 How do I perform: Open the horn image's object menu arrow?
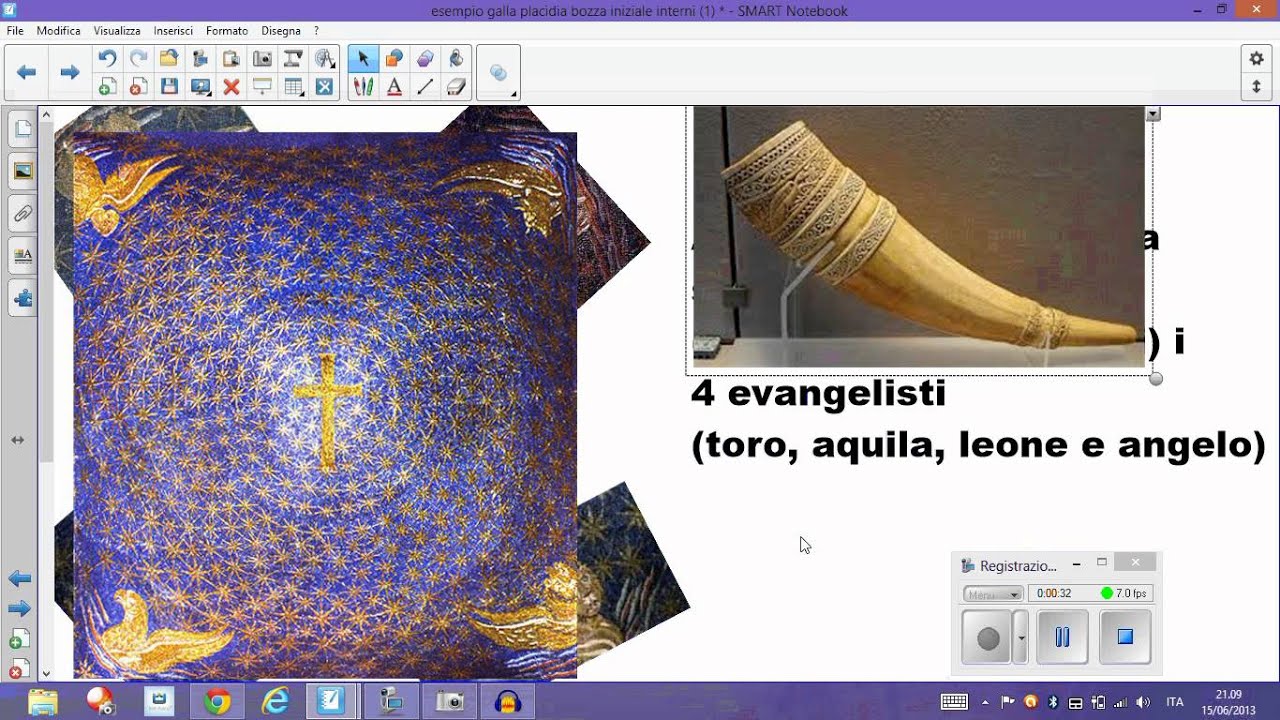coord(1153,115)
